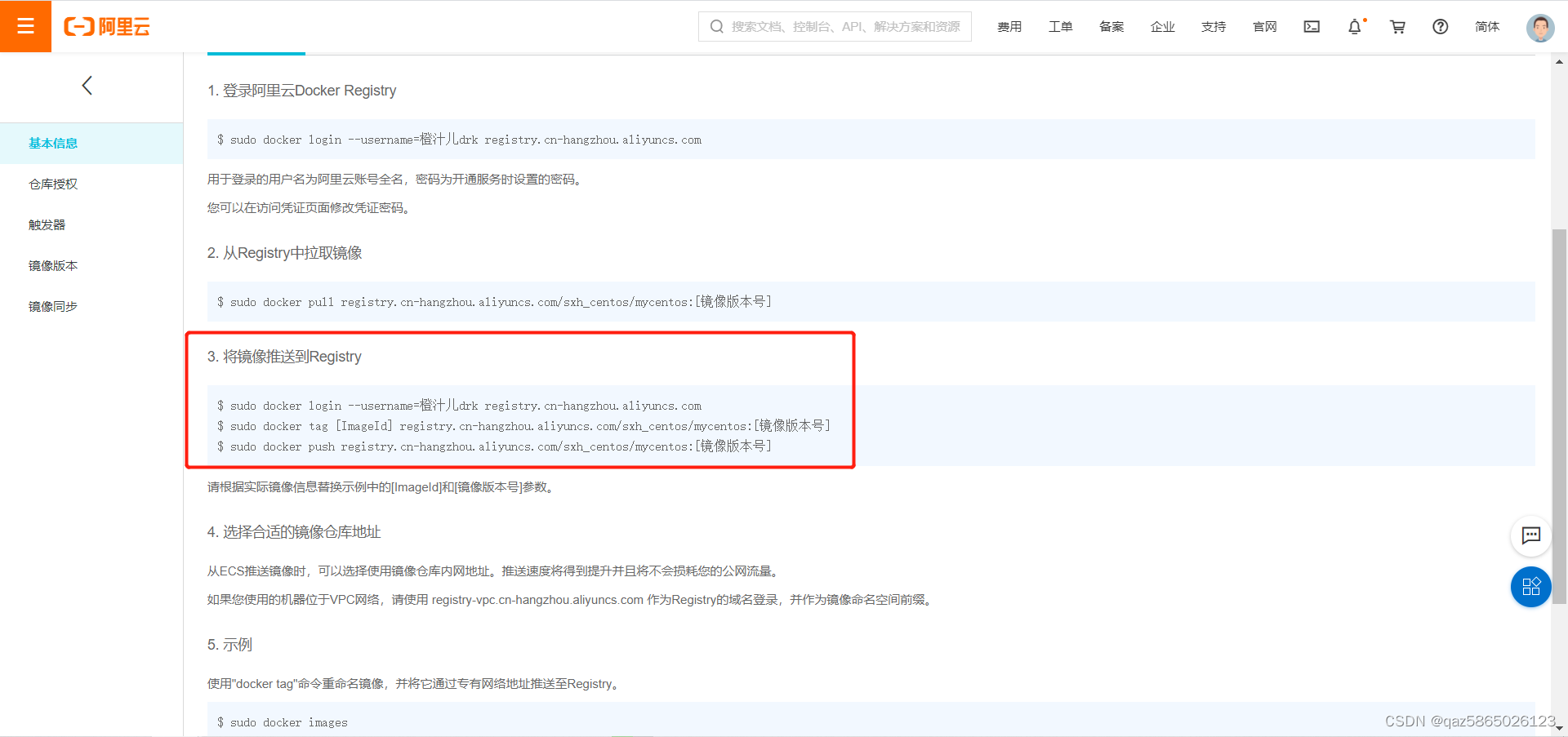Open the notifications bell

point(1355,26)
